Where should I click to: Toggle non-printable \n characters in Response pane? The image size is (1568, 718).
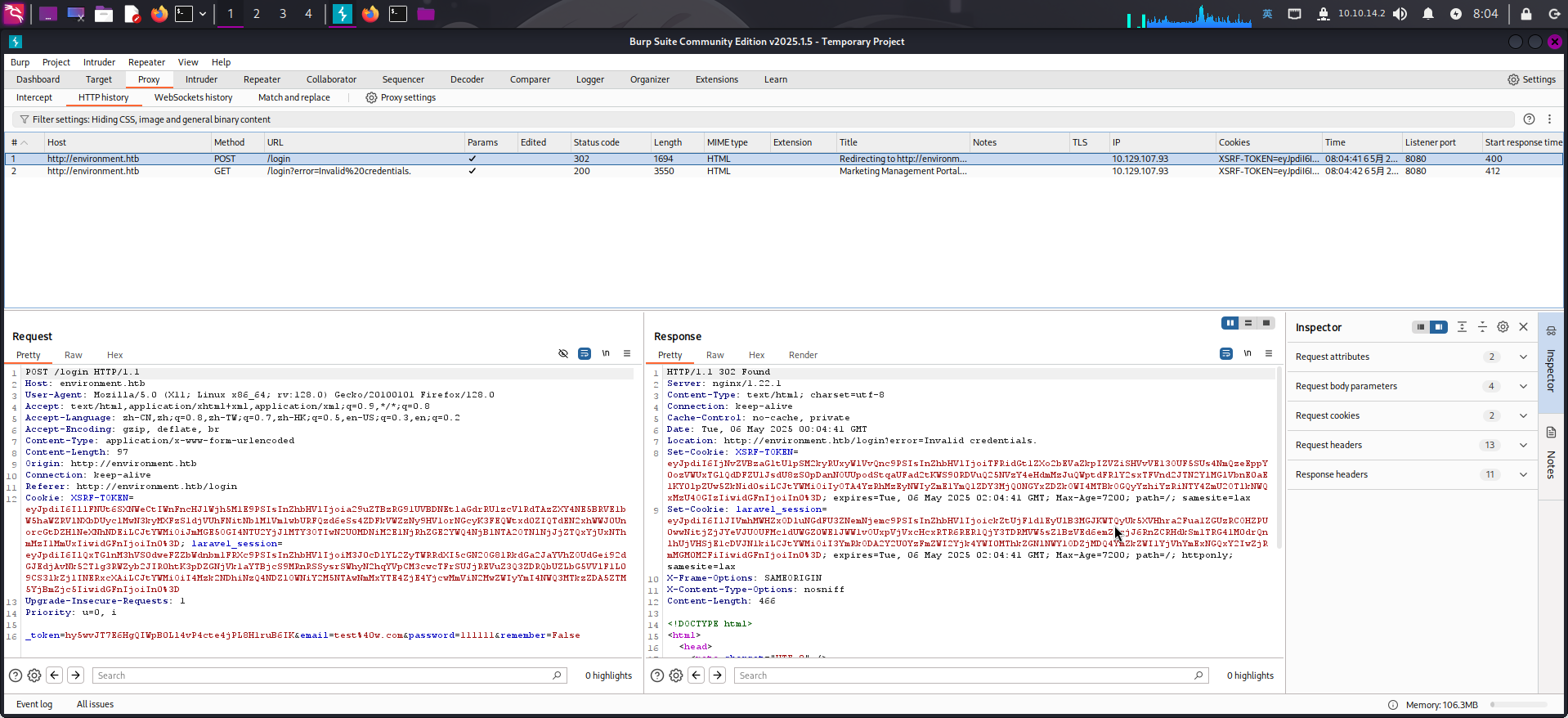pyautogui.click(x=1248, y=354)
